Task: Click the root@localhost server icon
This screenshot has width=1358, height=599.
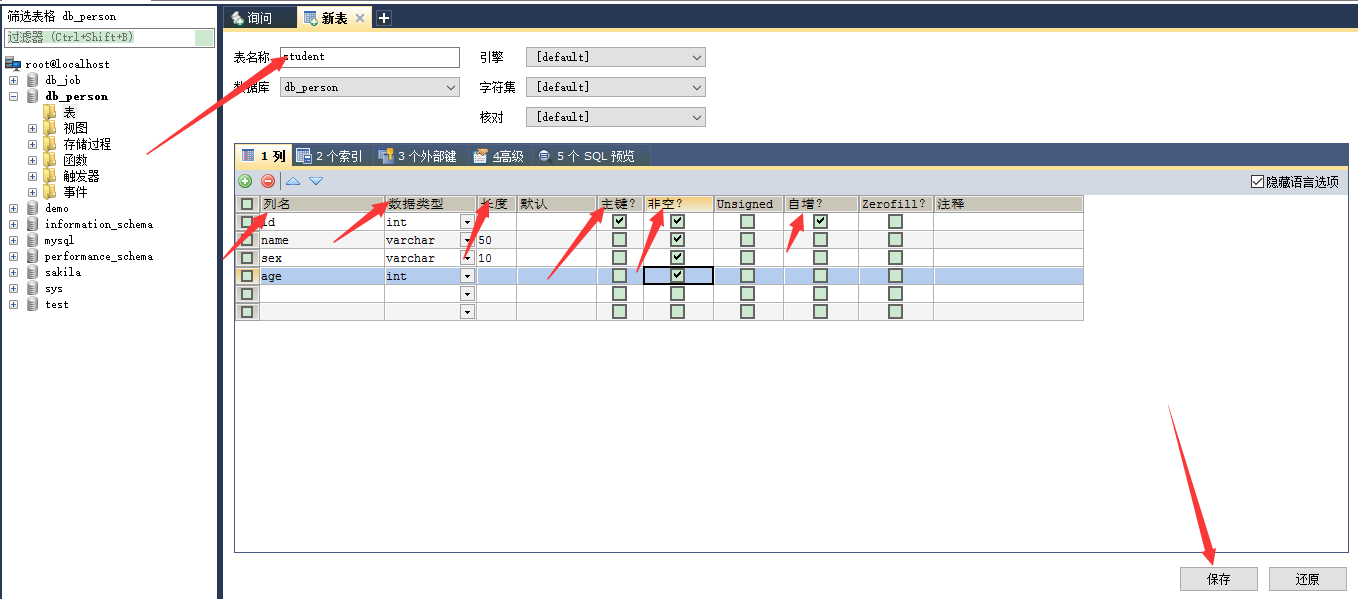Action: click(14, 64)
